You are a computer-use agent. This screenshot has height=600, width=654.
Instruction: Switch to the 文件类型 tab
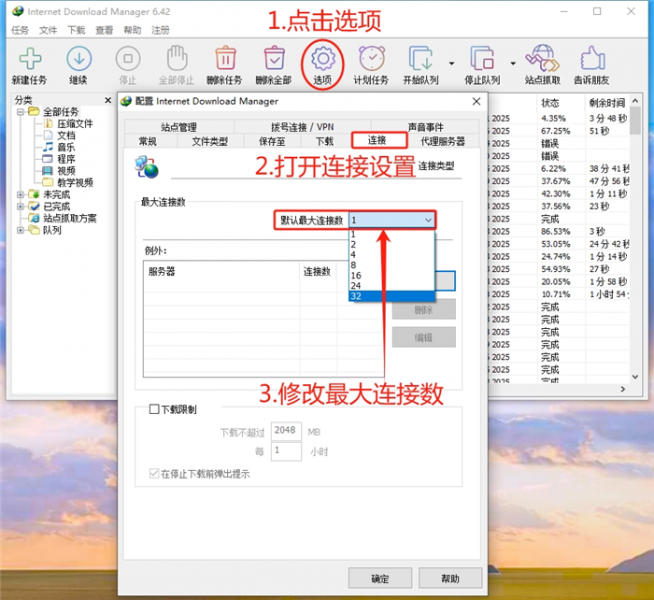[x=210, y=141]
